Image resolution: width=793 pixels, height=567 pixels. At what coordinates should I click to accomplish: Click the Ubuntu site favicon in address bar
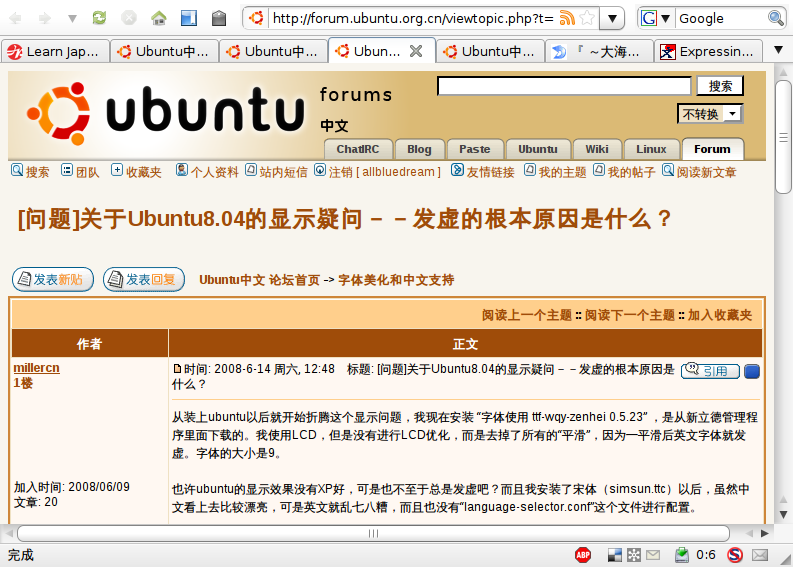coord(256,18)
